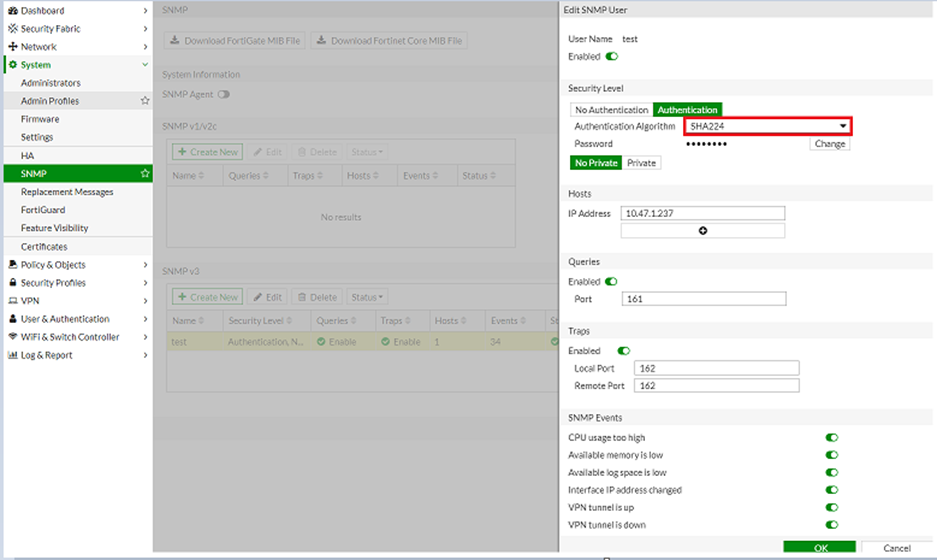Click the plus icon to add host
This screenshot has height=560, width=937.
point(702,231)
